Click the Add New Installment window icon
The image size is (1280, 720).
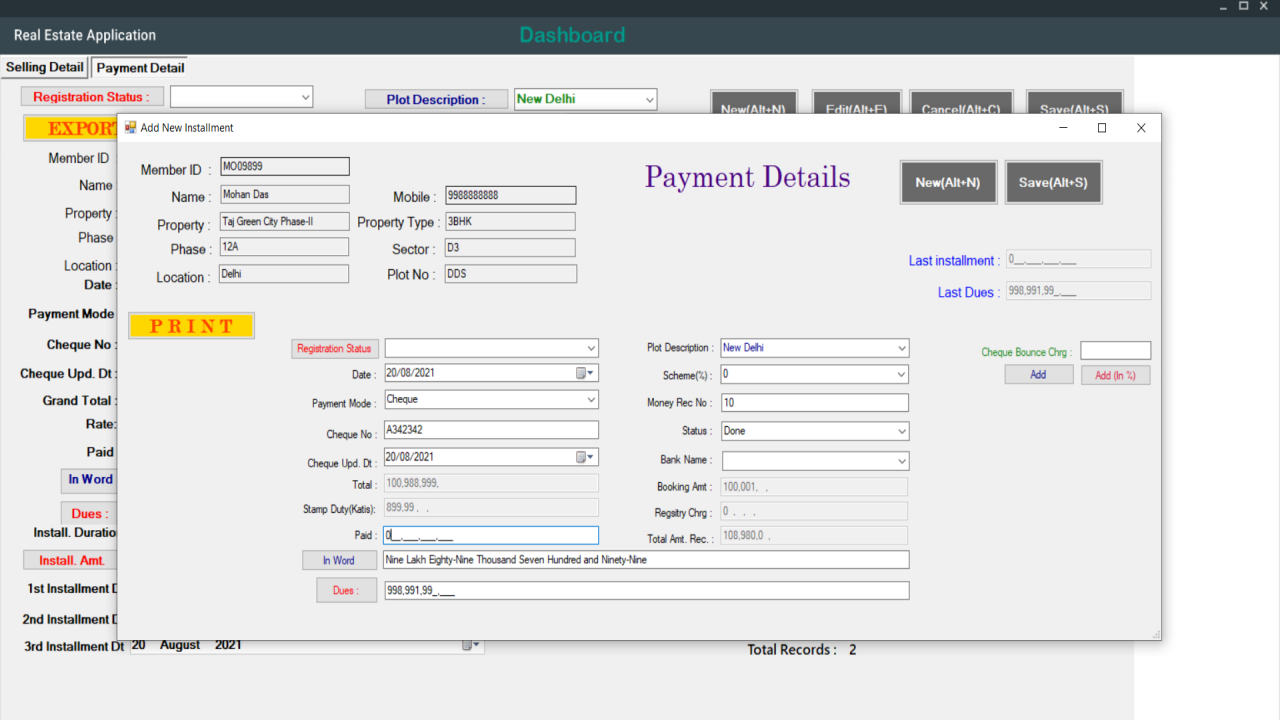[x=130, y=128]
